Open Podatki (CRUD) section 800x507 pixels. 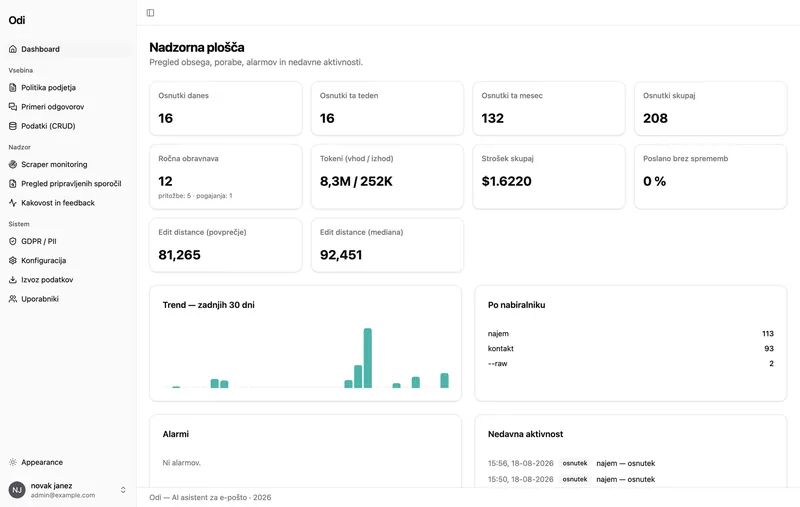(68, 126)
